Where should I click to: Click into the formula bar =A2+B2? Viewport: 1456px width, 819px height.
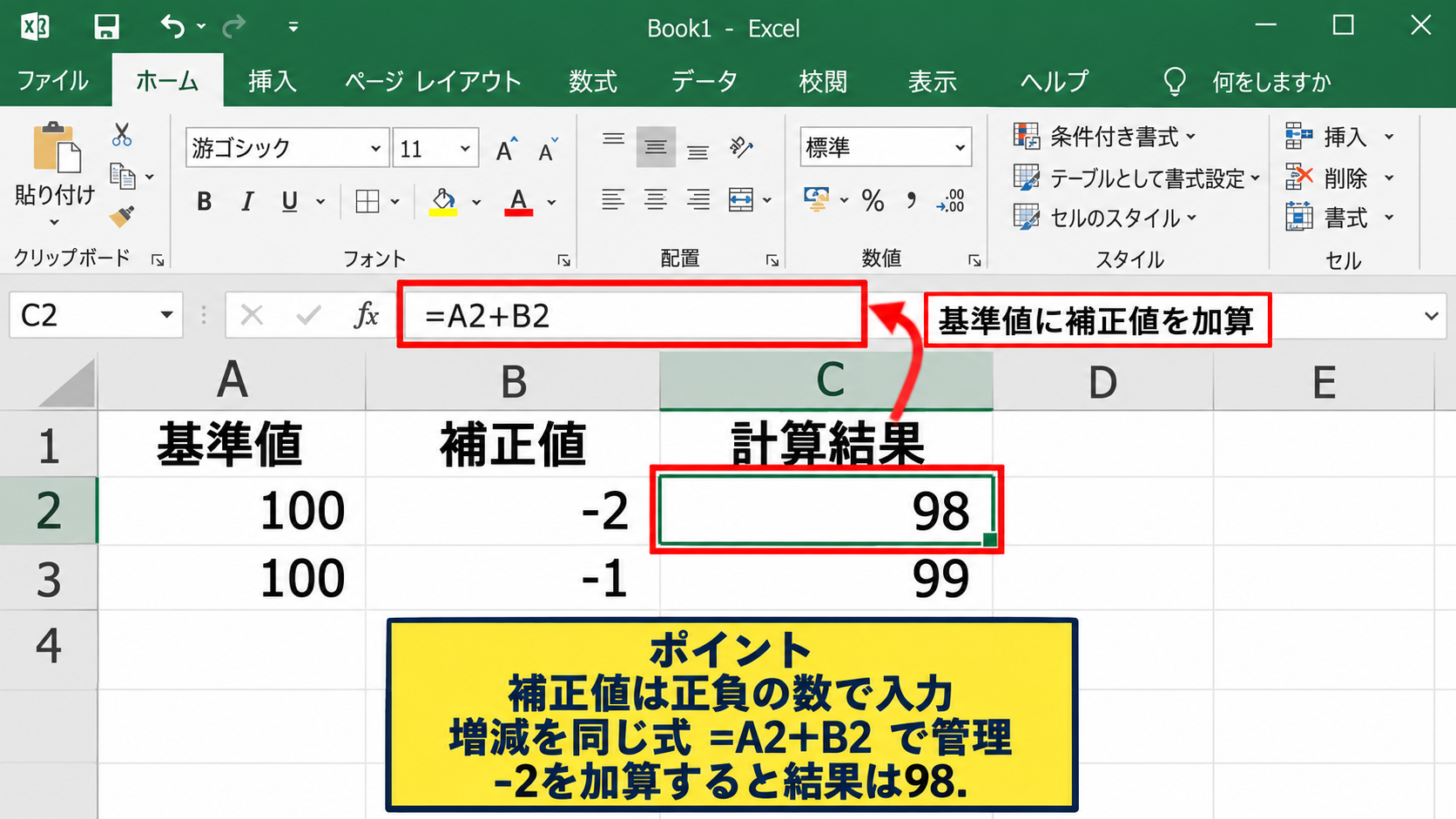[632, 315]
